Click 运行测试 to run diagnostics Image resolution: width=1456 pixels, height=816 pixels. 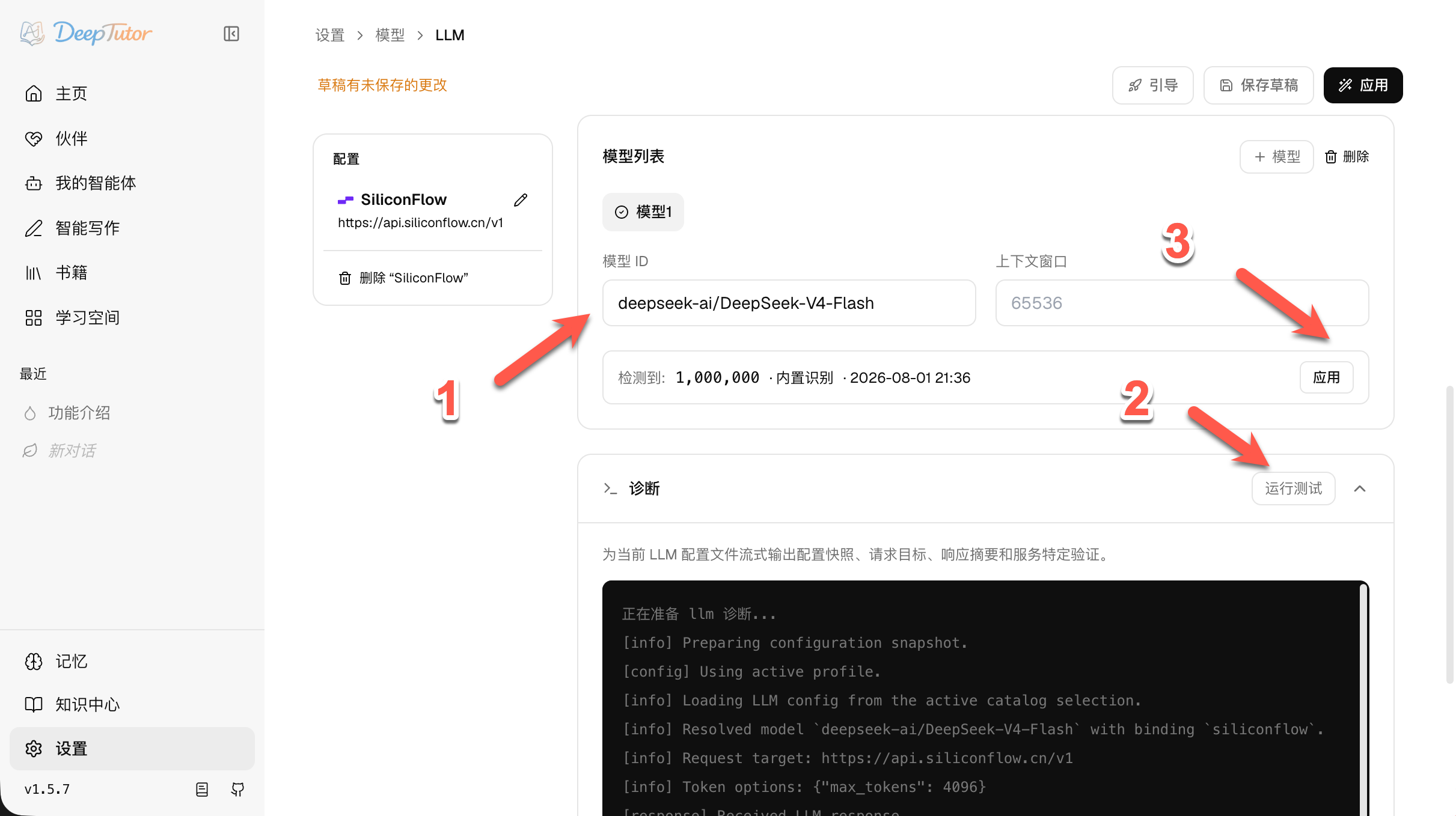[1293, 489]
